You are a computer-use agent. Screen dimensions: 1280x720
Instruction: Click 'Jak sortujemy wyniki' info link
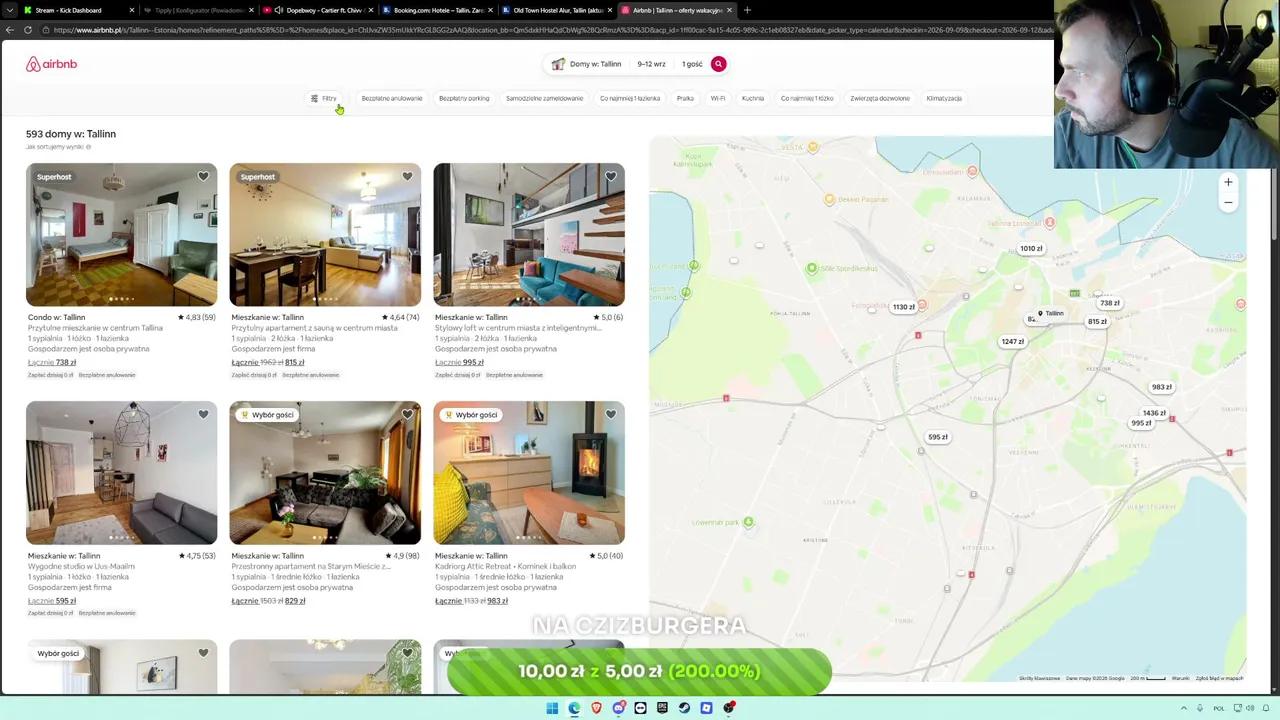tap(58, 147)
